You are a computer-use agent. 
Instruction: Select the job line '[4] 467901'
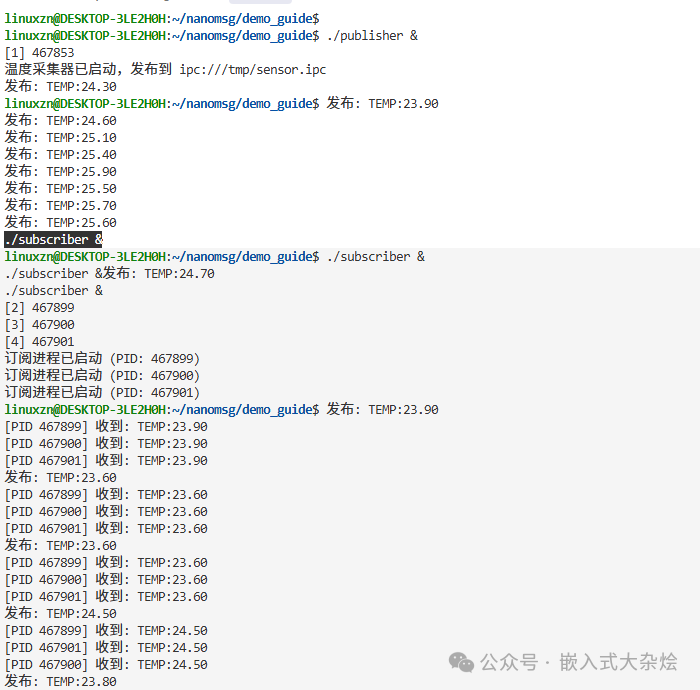tap(39, 341)
